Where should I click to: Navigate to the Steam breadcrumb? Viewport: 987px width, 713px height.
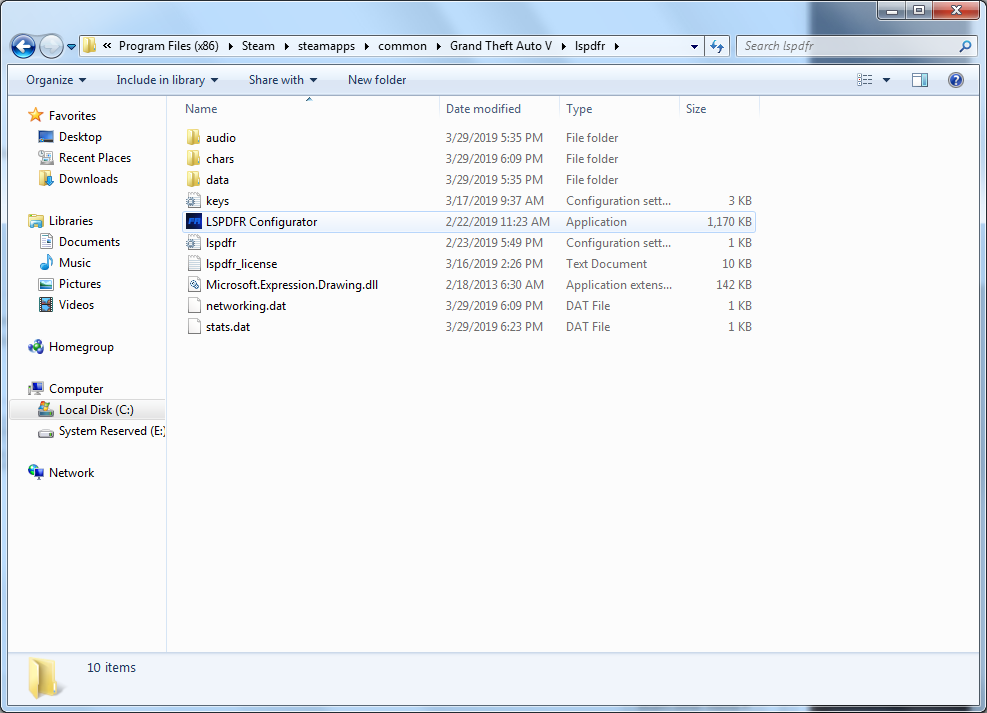[258, 46]
